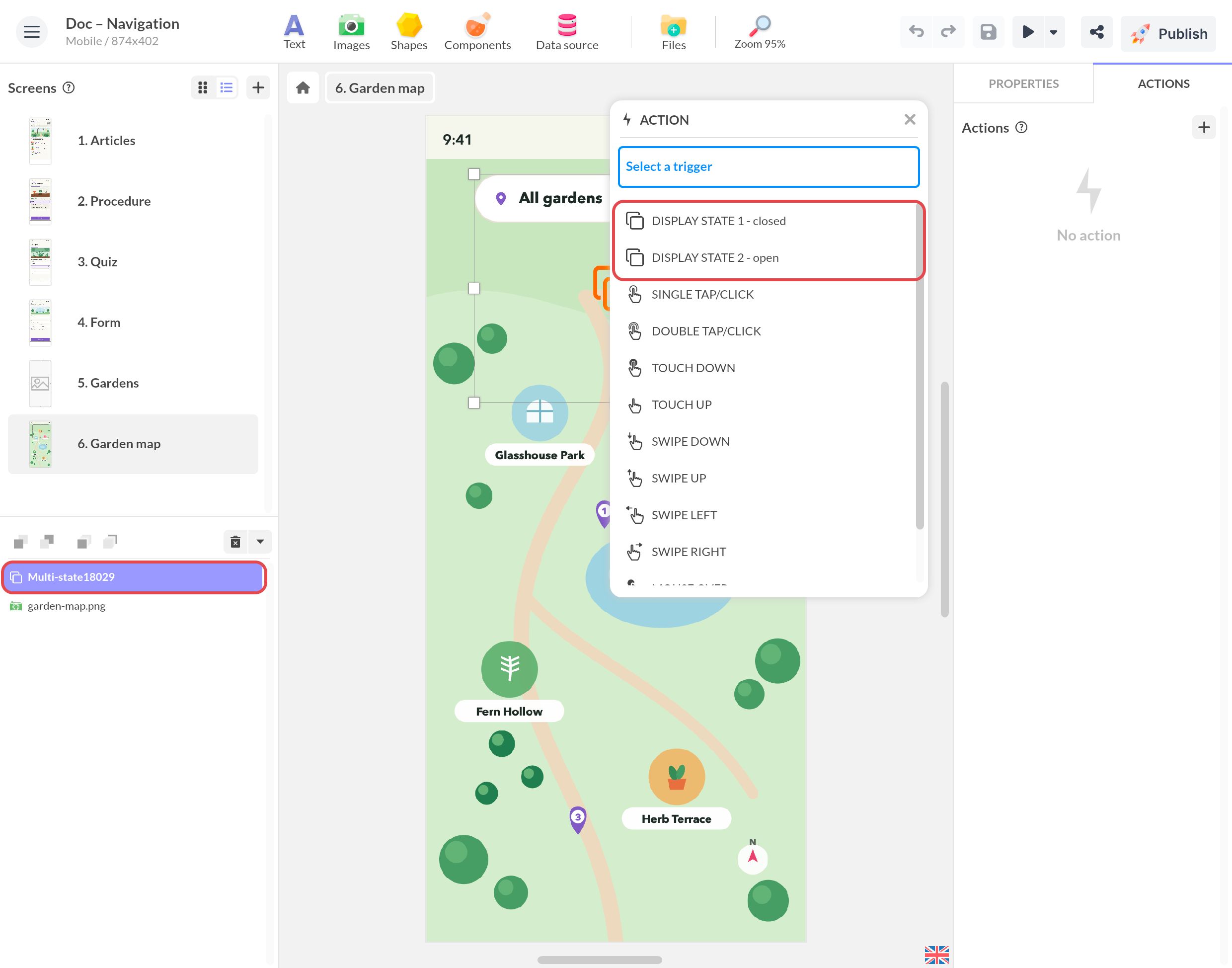The height and width of the screenshot is (968, 1232).
Task: Save the project with the disk icon
Action: [989, 32]
